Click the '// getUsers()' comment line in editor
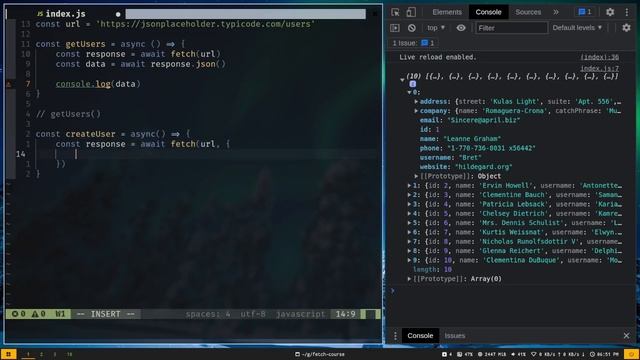 click(x=68, y=114)
